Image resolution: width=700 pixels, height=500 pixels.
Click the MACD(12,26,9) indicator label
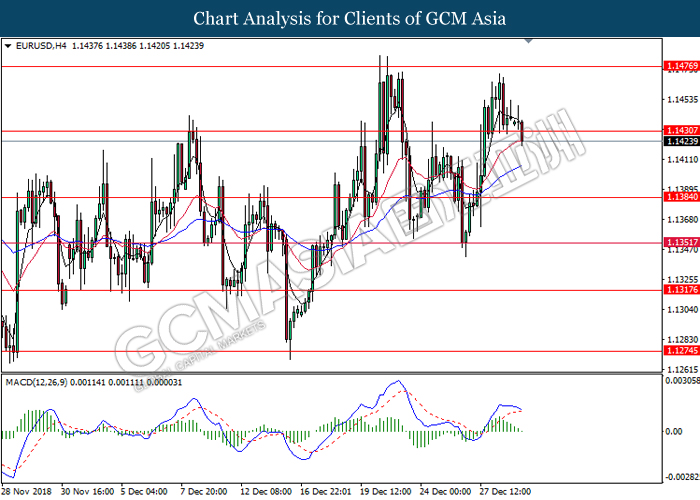coord(37,383)
